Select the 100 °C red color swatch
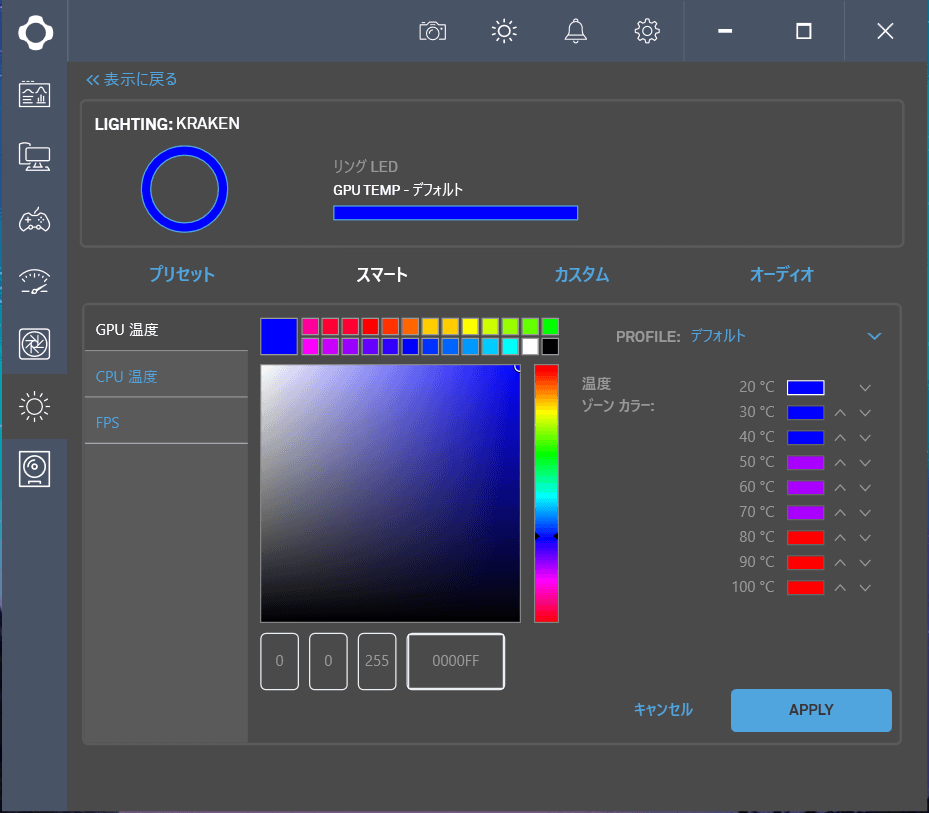The height and width of the screenshot is (813, 929). coord(805,588)
